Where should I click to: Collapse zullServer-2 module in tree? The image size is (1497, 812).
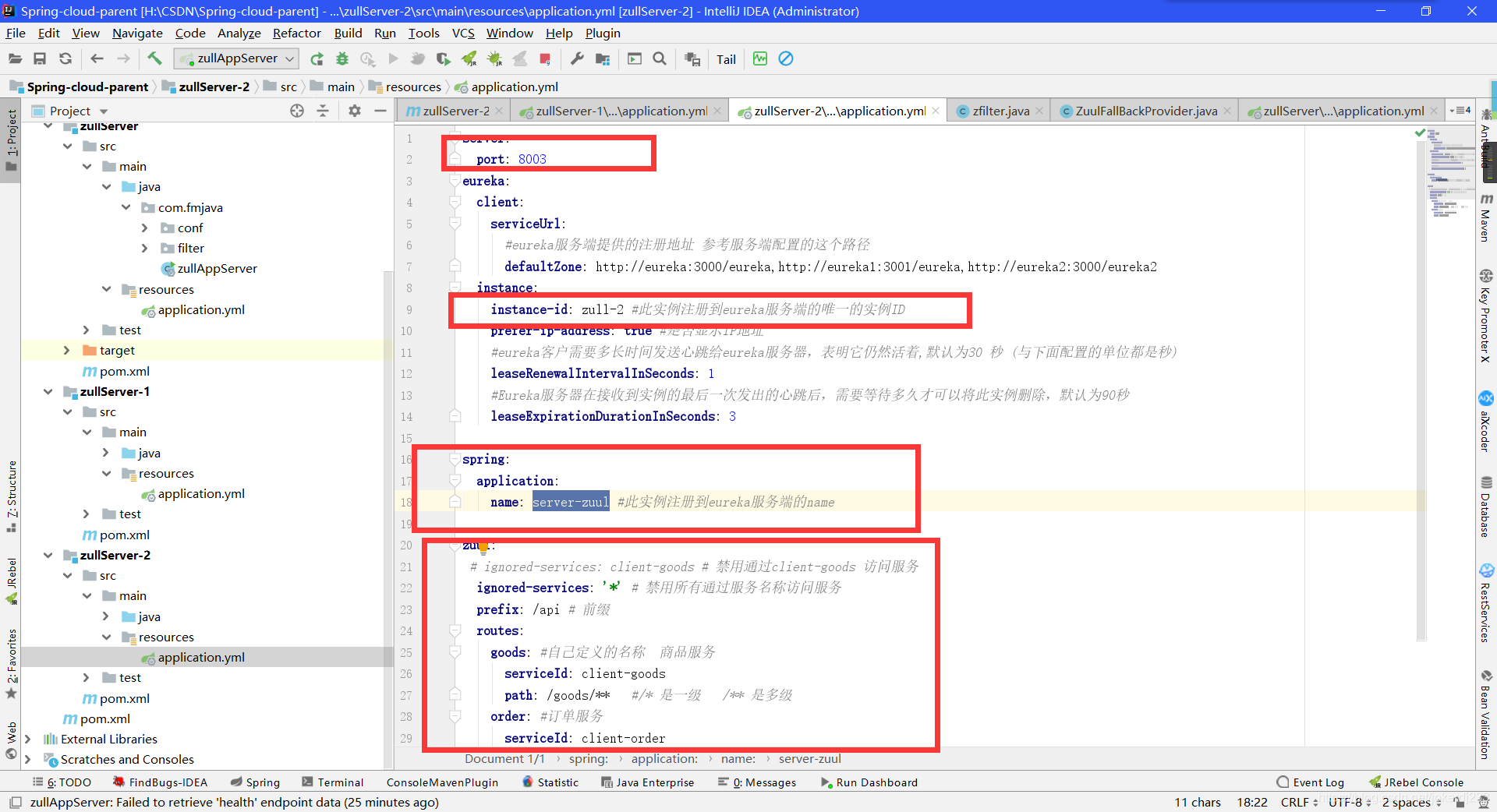point(48,555)
